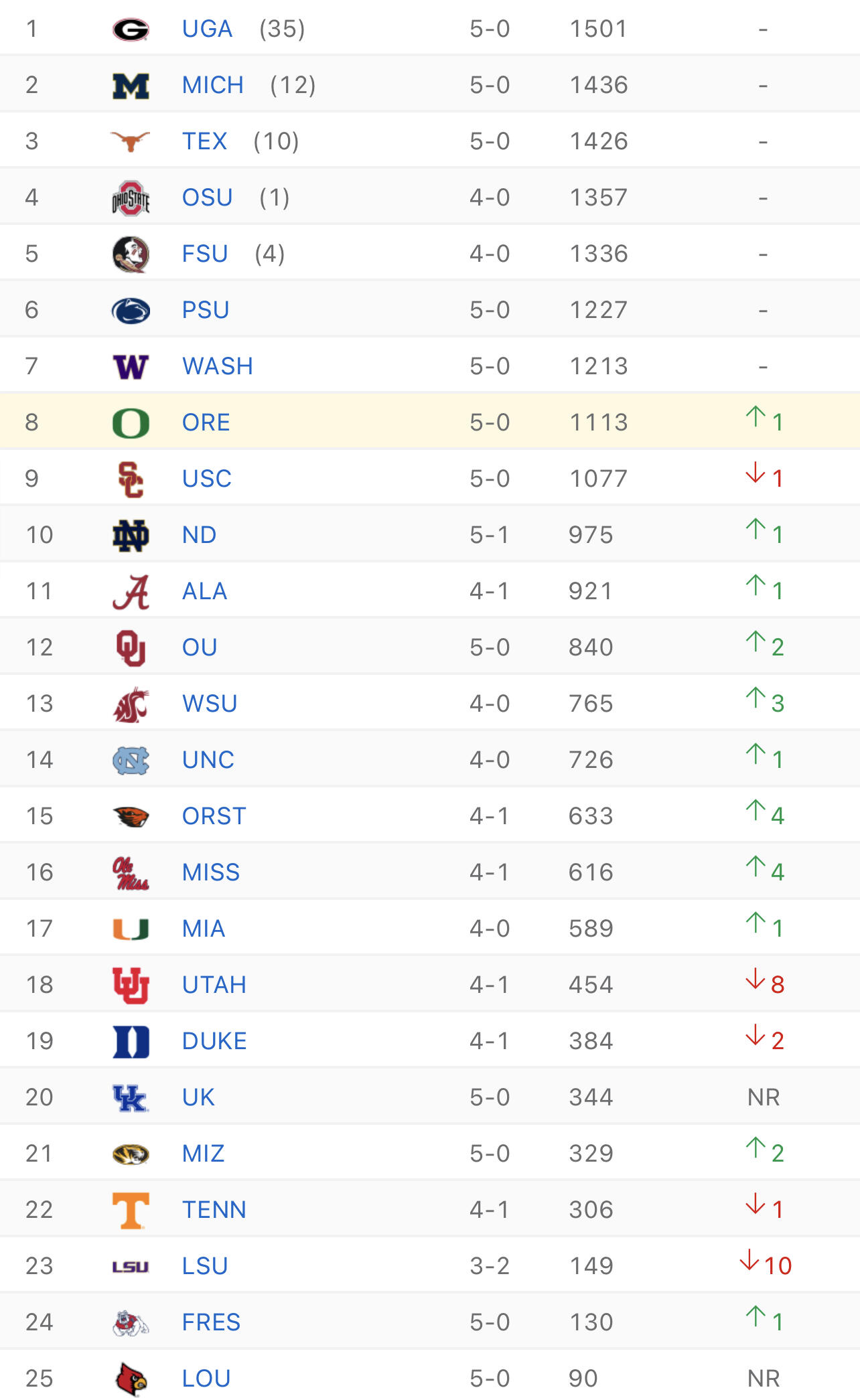
Task: Click the Notre Dame ND logo
Action: [x=131, y=536]
